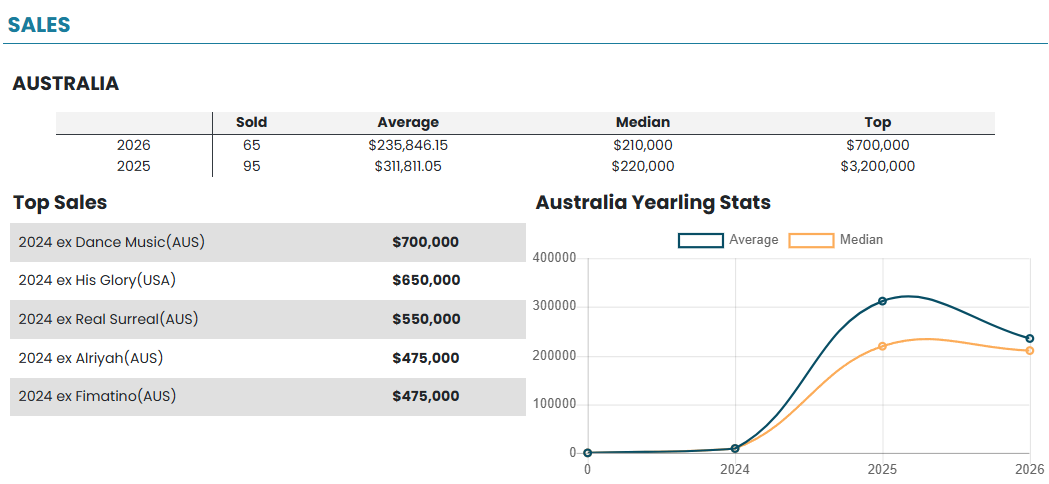1049x484 pixels.
Task: Click the Sold column header
Action: click(x=251, y=122)
